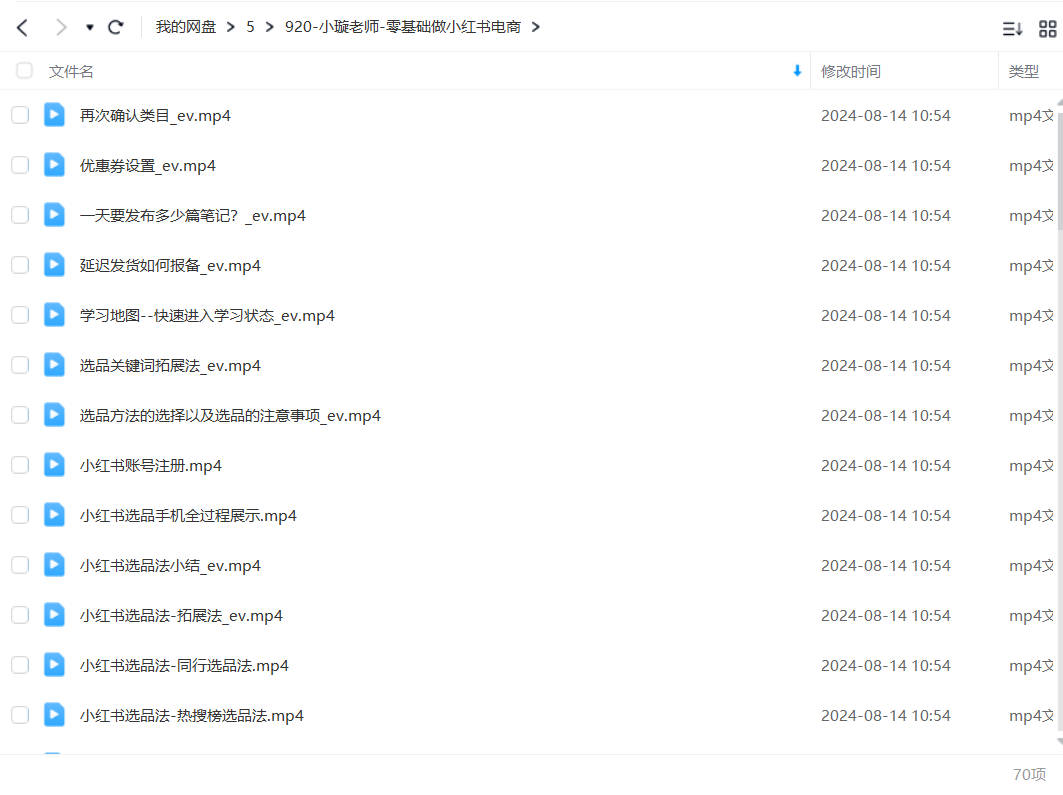The image size is (1063, 795).
Task: Open file name 小红书账号注册.mp4
Action: [151, 466]
